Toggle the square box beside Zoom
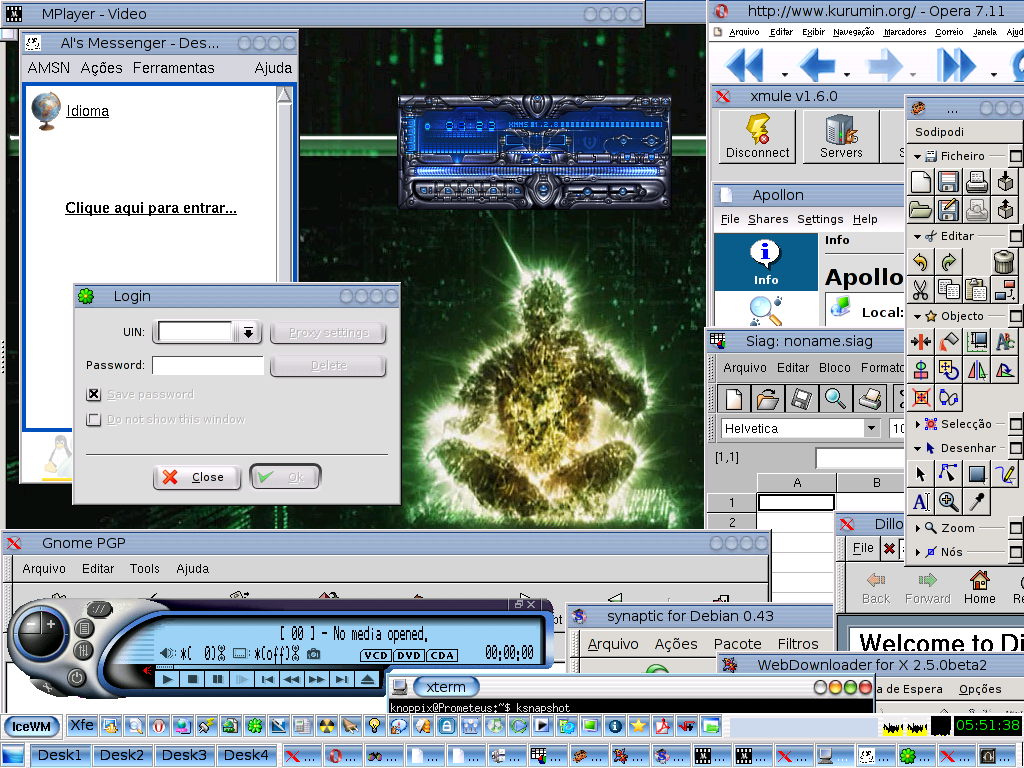 click(1016, 528)
